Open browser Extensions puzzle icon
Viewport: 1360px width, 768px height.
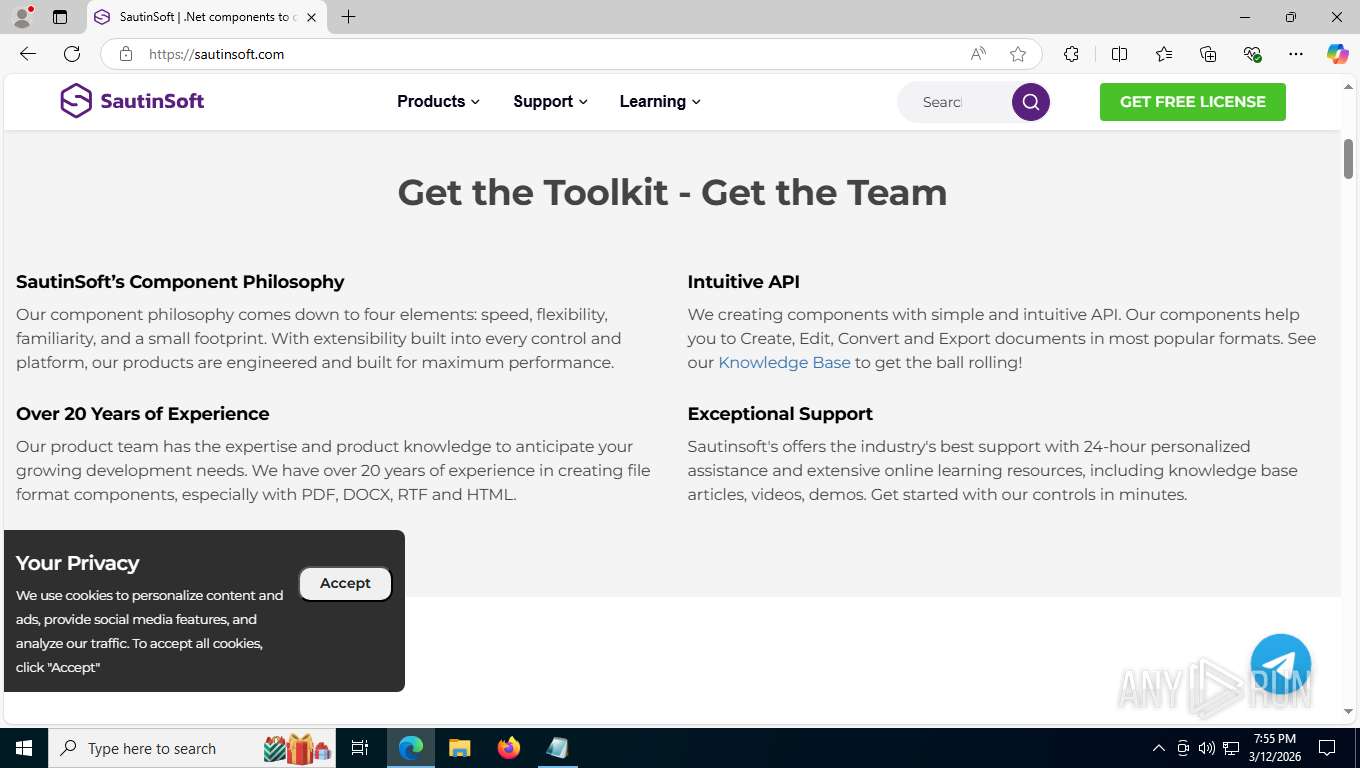pos(1071,54)
